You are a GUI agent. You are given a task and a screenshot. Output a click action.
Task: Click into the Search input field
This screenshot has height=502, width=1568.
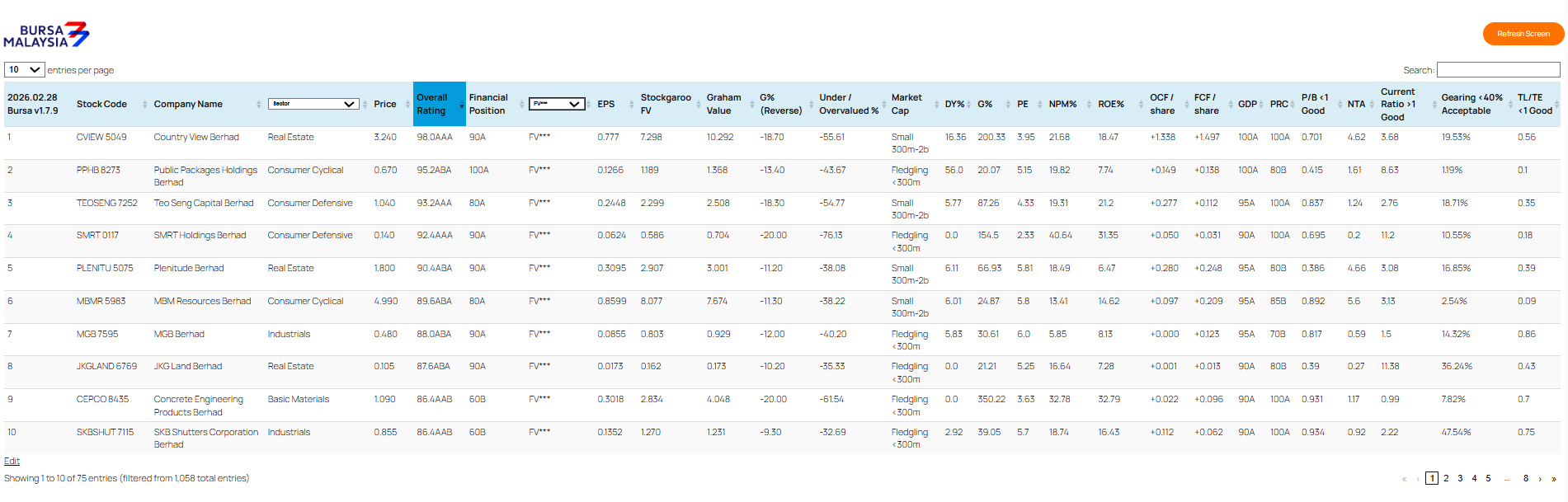tap(1498, 70)
